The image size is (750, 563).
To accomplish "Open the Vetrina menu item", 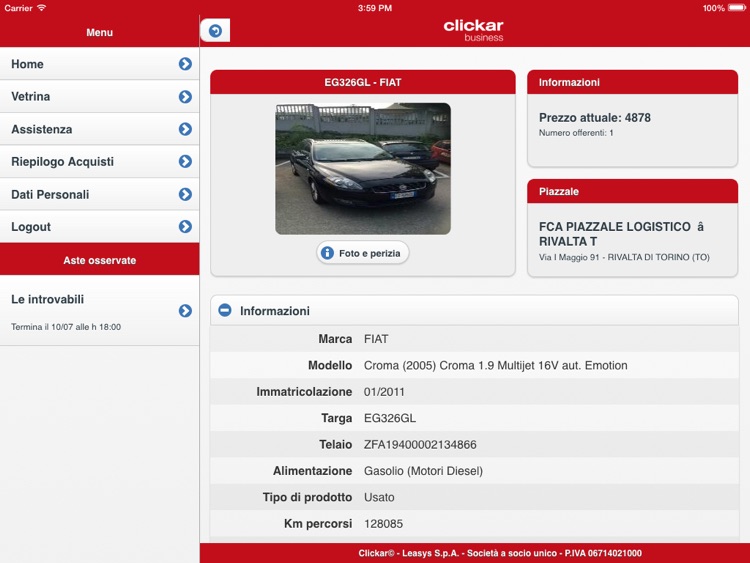I will (x=99, y=97).
